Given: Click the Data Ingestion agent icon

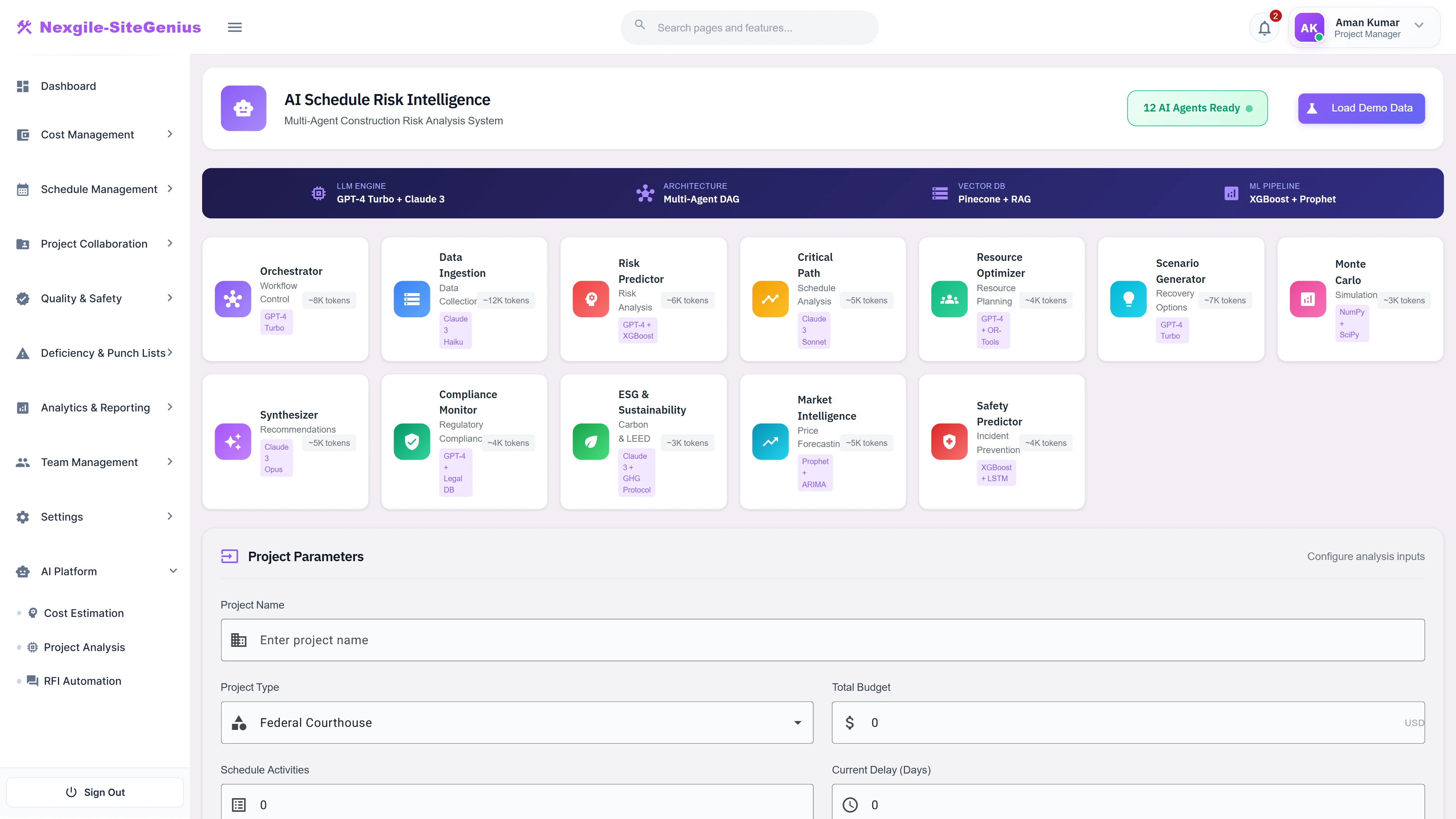Looking at the screenshot, I should (411, 299).
